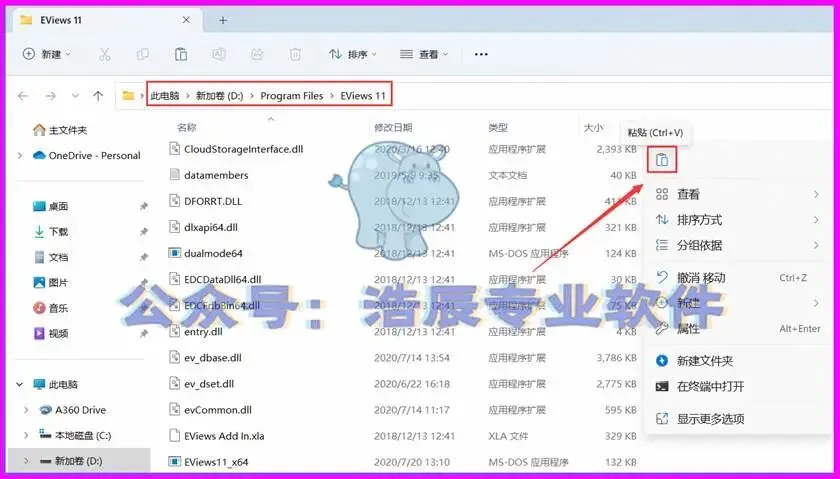Viewport: 840px width, 479px height.
Task: Sort by the 类型 column header
Action: [498, 128]
